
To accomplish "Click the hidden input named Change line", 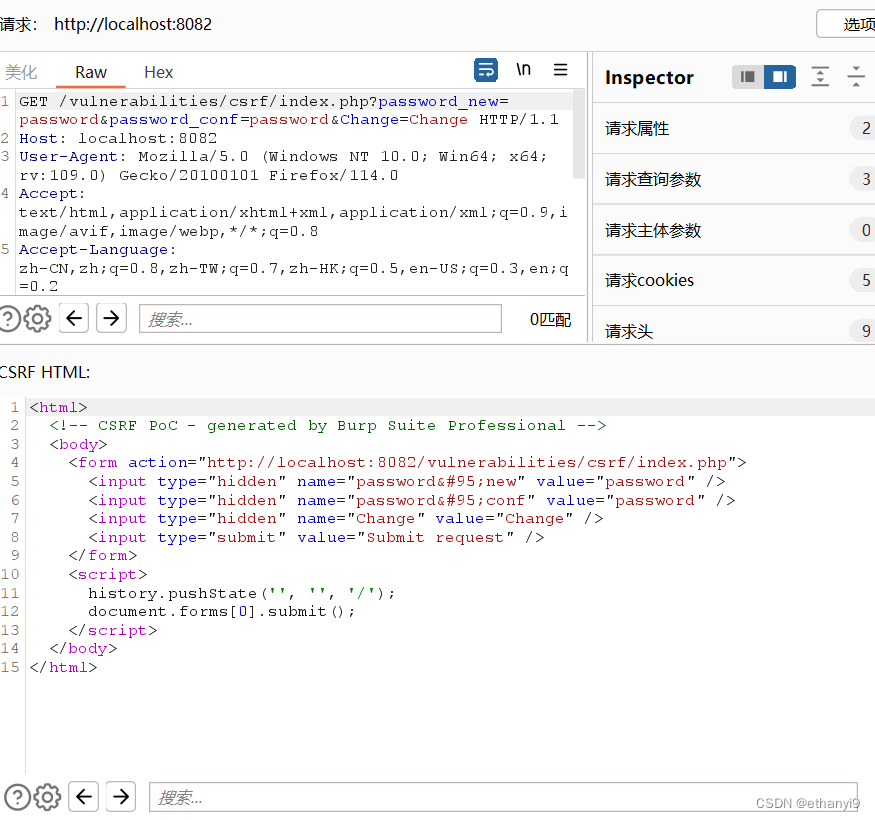I will pyautogui.click(x=346, y=519).
